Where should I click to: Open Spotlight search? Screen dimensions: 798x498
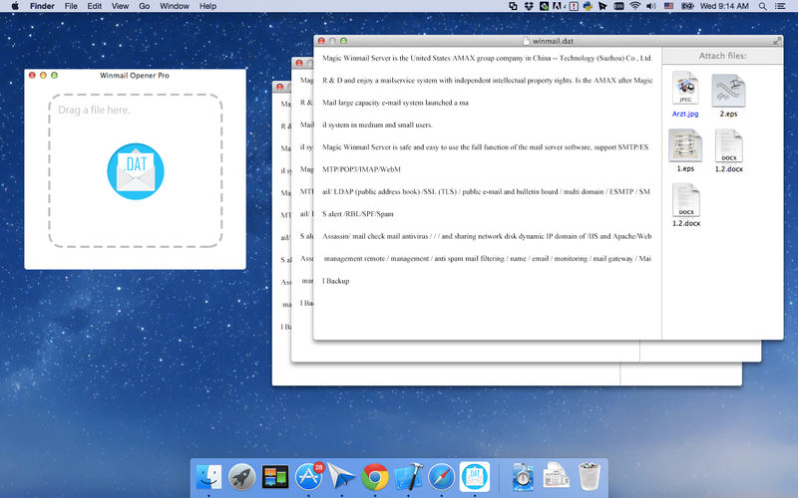tap(762, 6)
